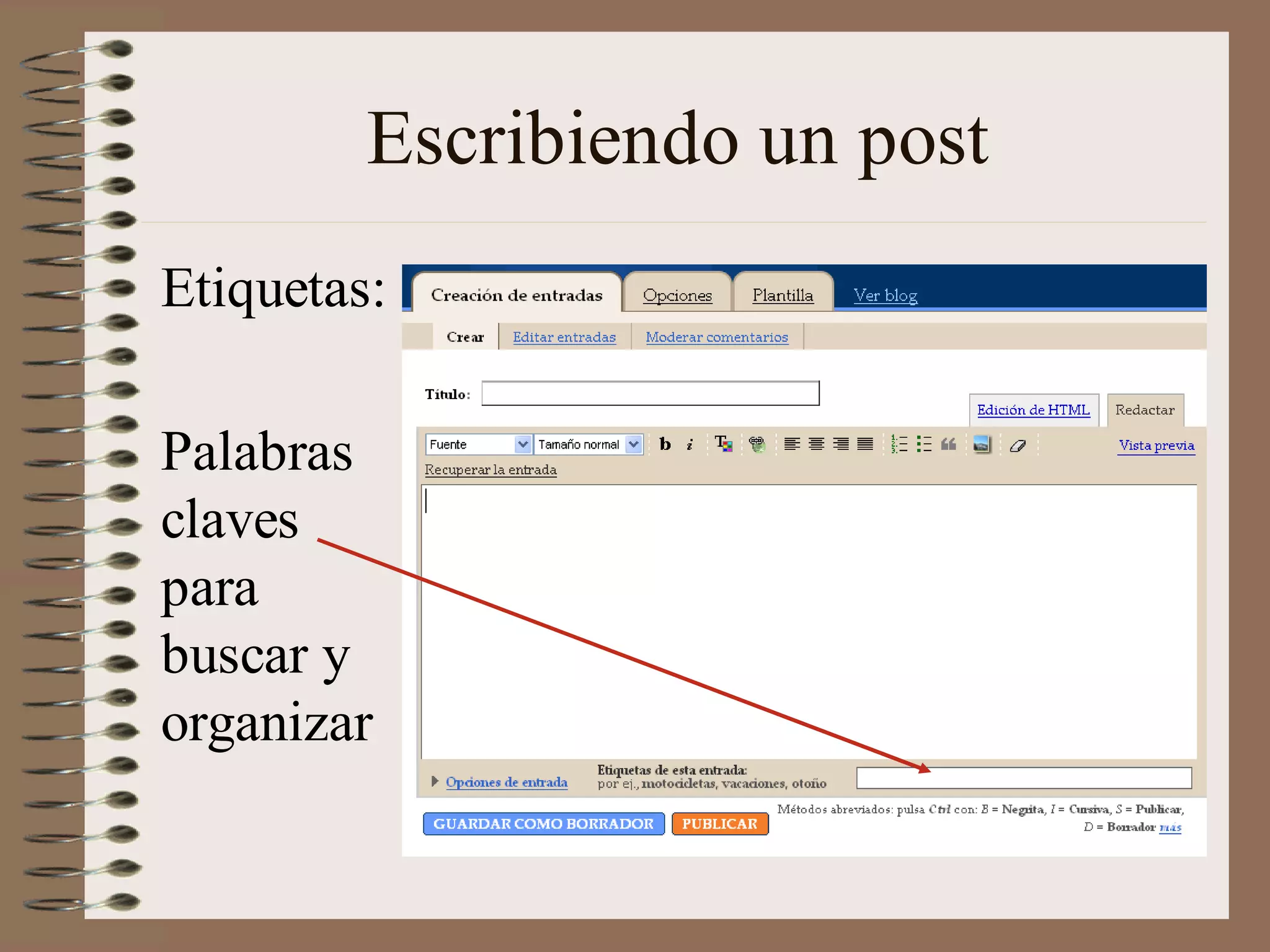Click Recuperar la entrada link
The image size is (1270, 952).
[491, 470]
